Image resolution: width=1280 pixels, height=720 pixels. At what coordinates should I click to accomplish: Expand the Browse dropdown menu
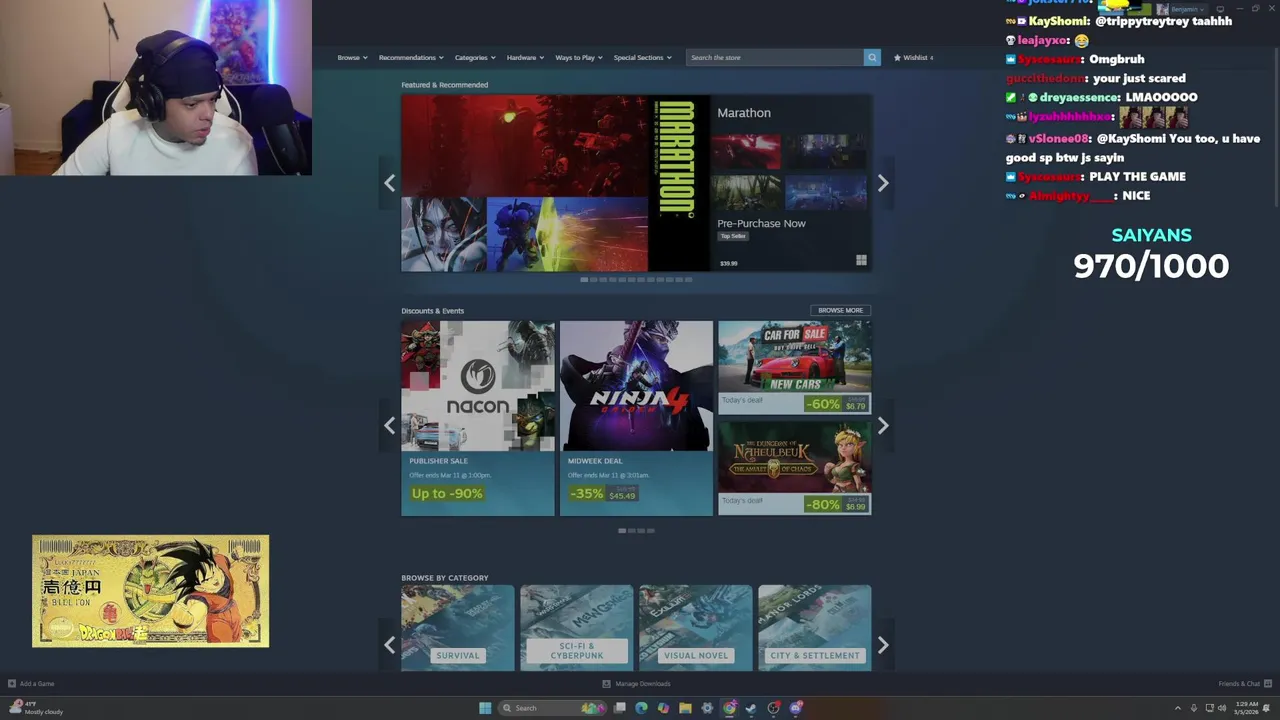352,57
